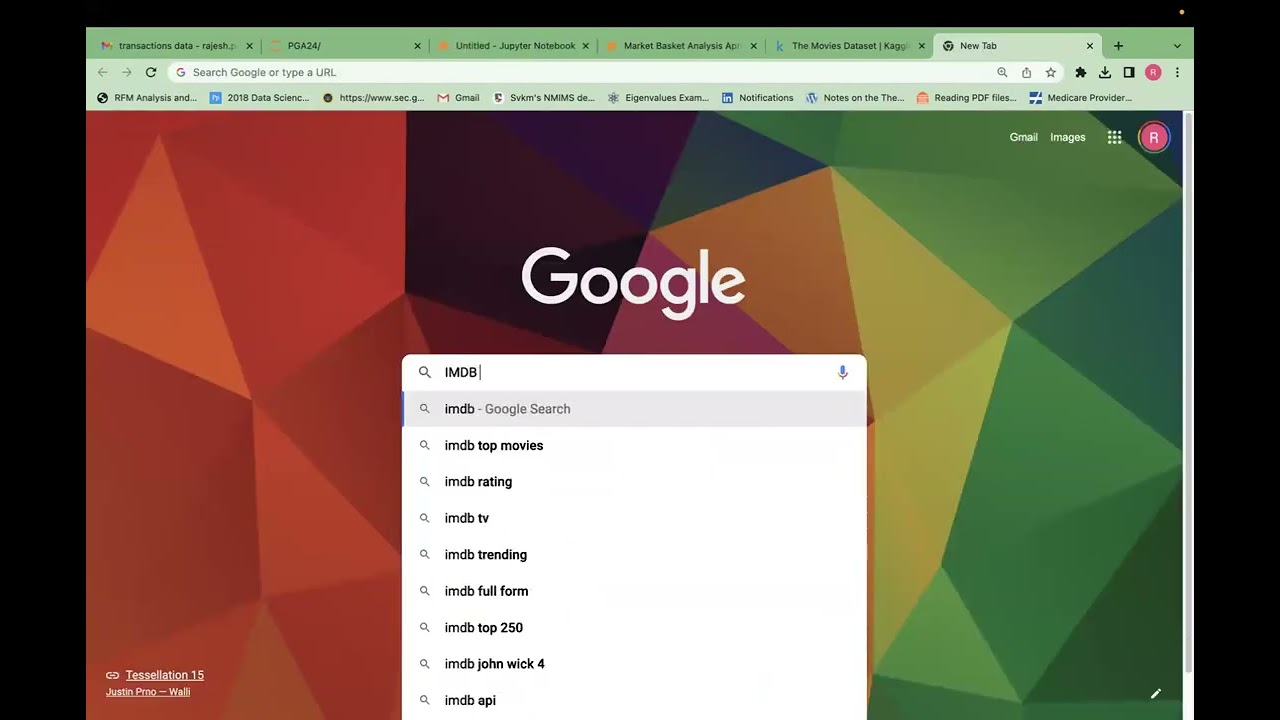Switch to The Movies Dataset Kaggle tab
Viewport: 1280px width, 720px height.
pos(849,46)
